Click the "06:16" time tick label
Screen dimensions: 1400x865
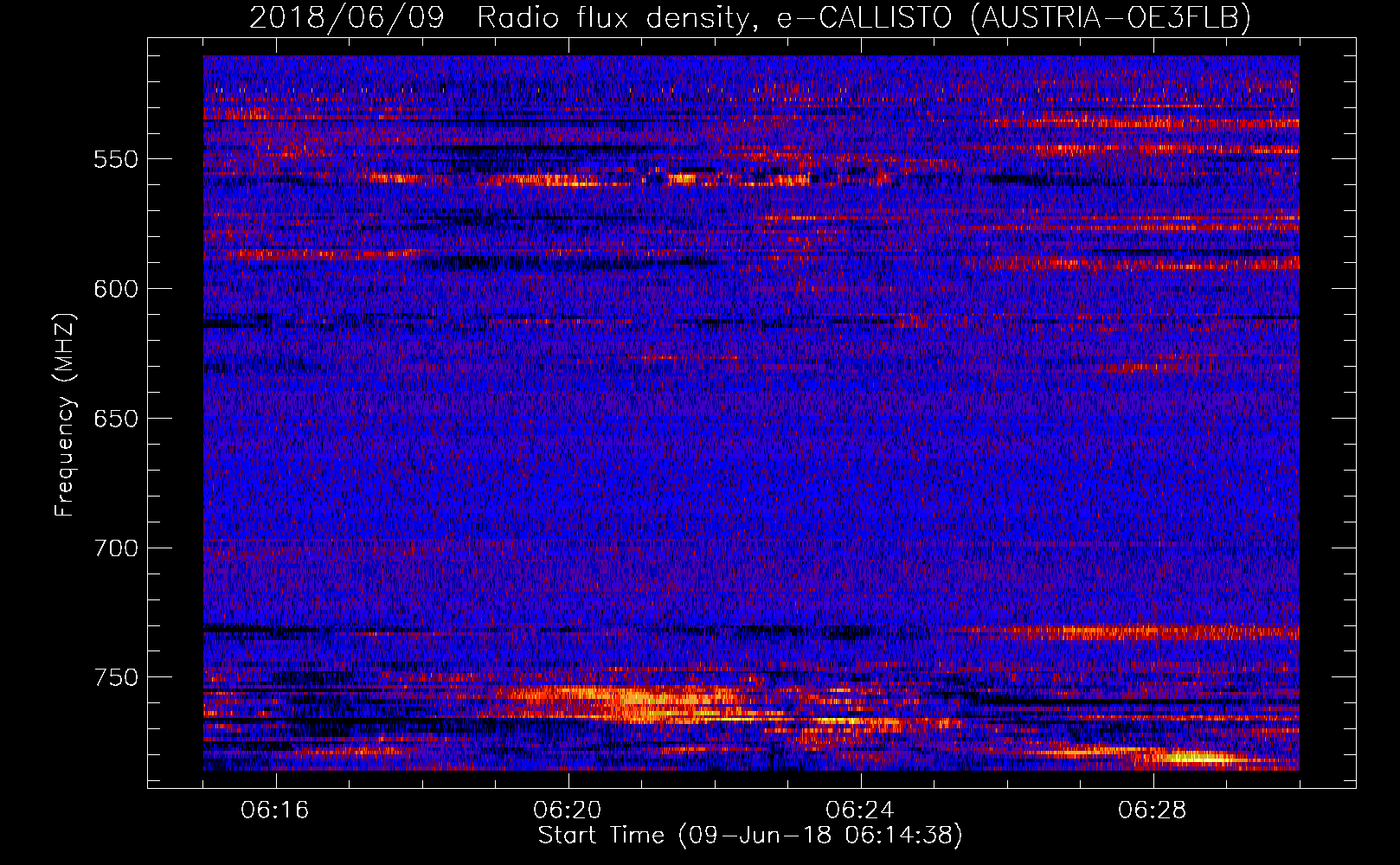point(275,810)
